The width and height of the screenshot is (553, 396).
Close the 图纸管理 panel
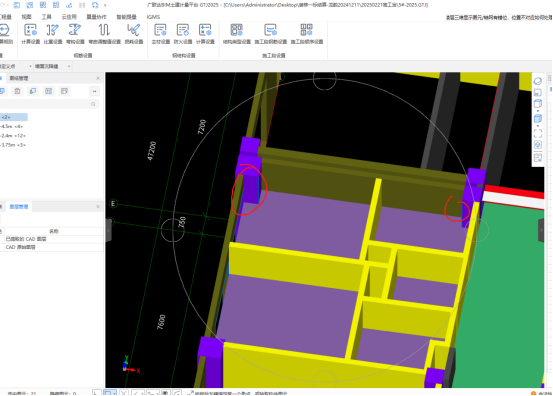(x=98, y=78)
